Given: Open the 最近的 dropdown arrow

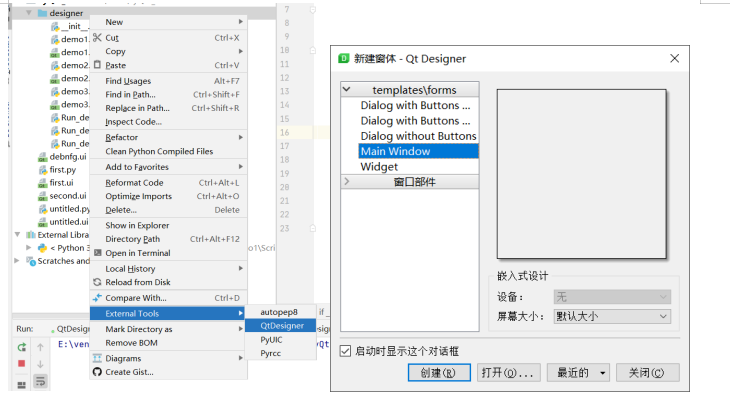Looking at the screenshot, I should 603,373.
